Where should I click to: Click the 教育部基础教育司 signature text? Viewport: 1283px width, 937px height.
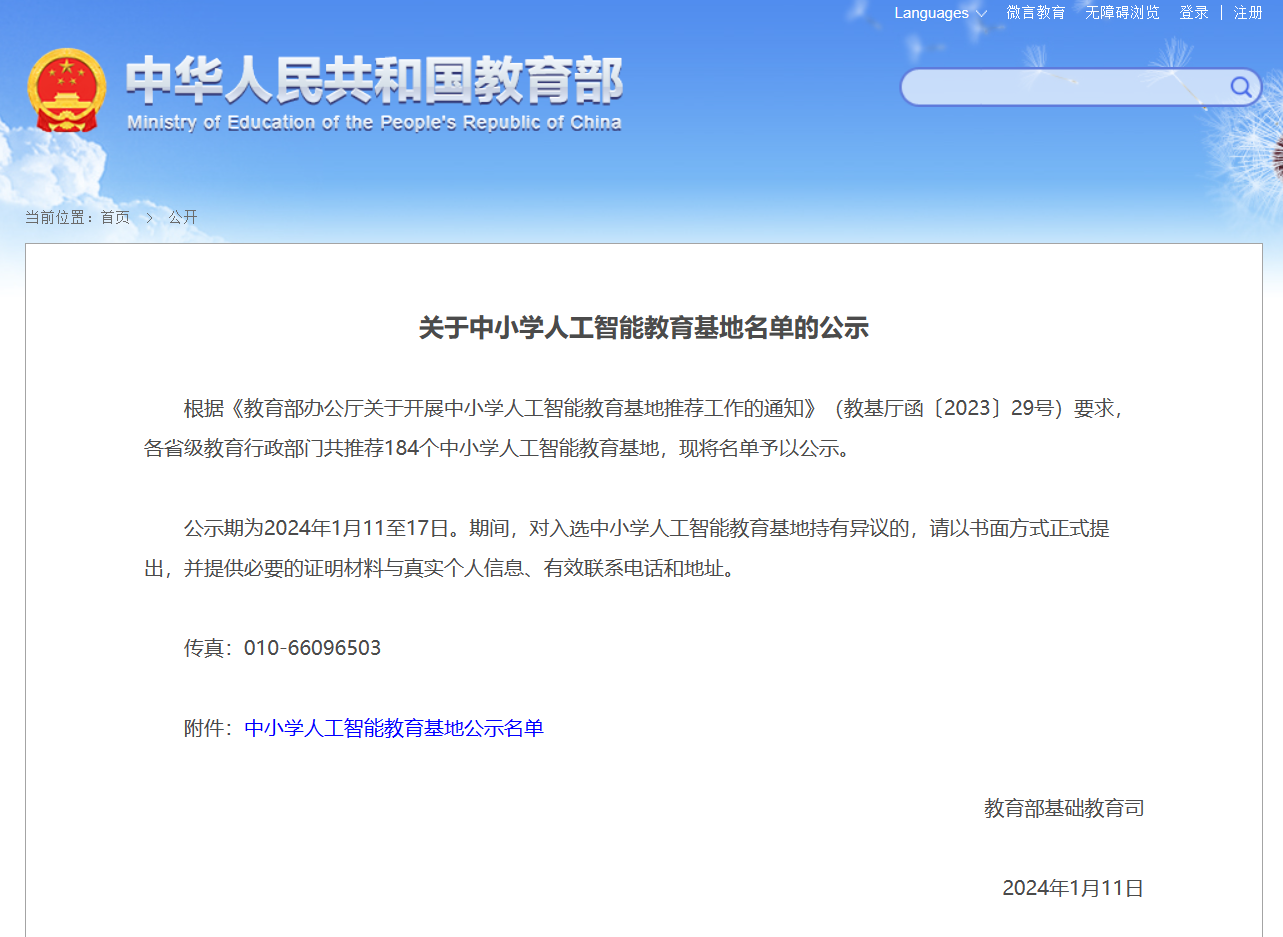1063,809
